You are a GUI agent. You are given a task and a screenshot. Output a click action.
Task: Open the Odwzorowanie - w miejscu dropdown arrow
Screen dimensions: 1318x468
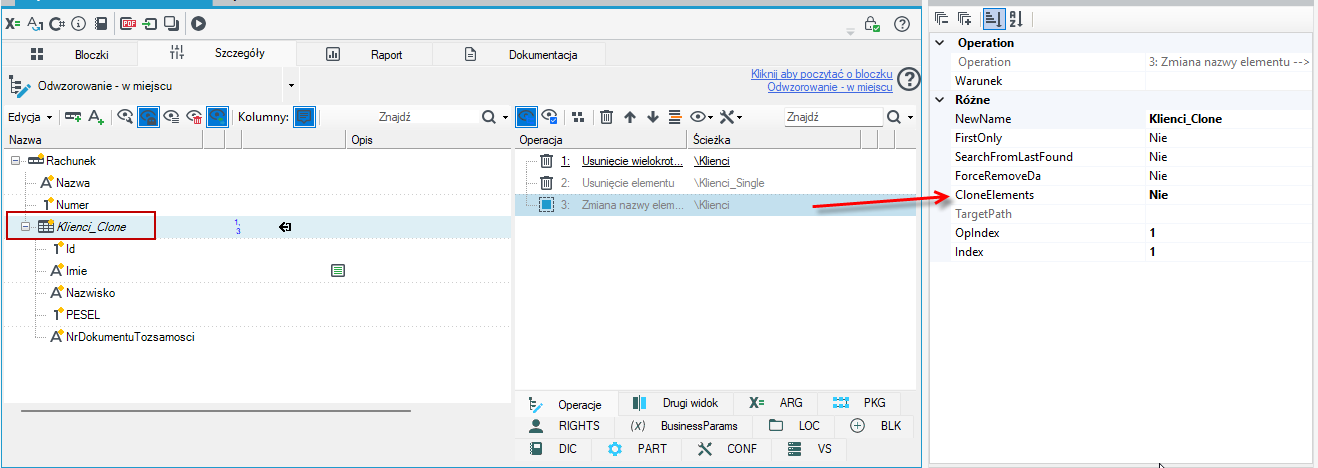[x=291, y=86]
